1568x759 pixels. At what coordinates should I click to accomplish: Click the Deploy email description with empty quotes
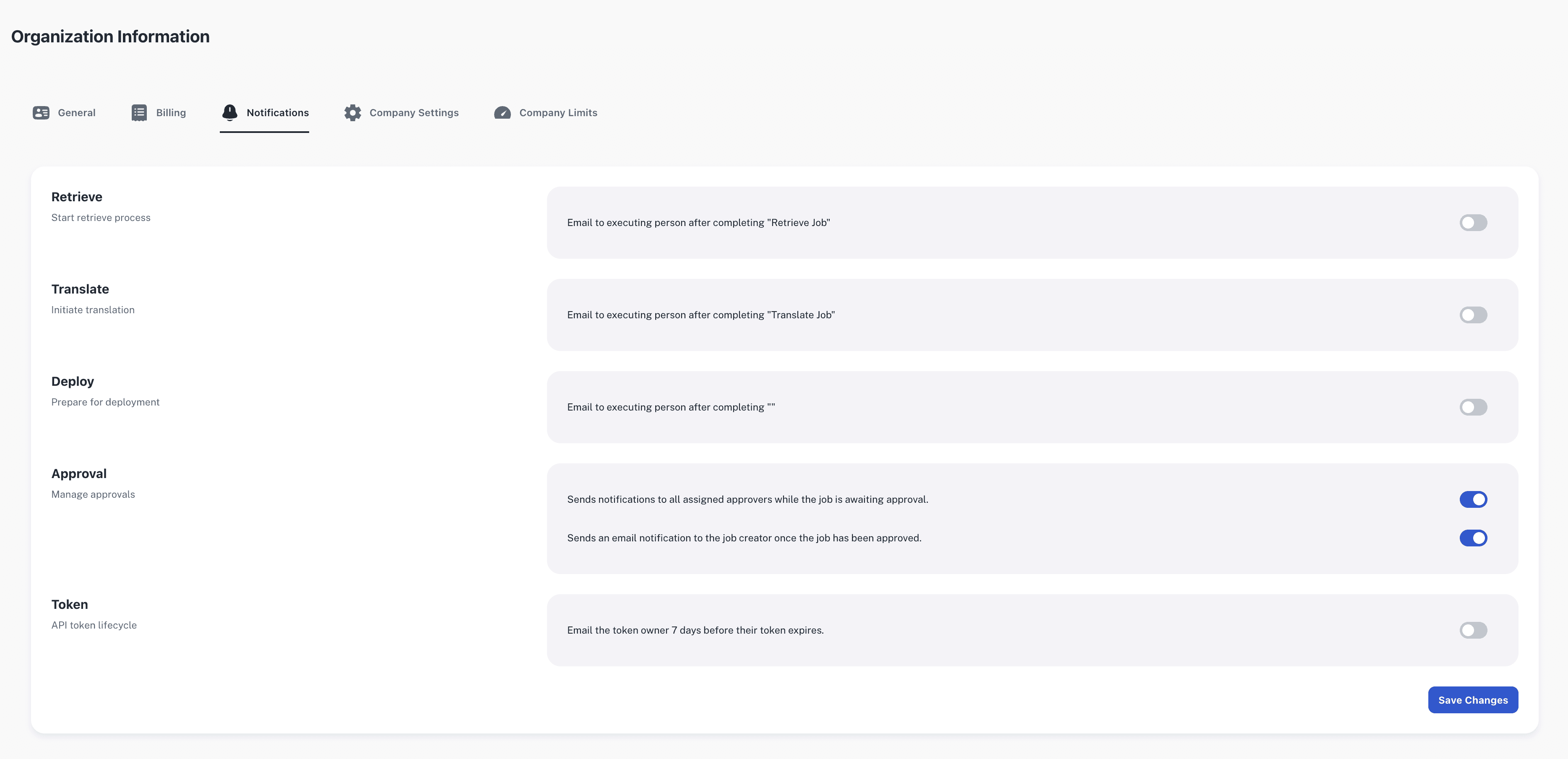pos(671,407)
